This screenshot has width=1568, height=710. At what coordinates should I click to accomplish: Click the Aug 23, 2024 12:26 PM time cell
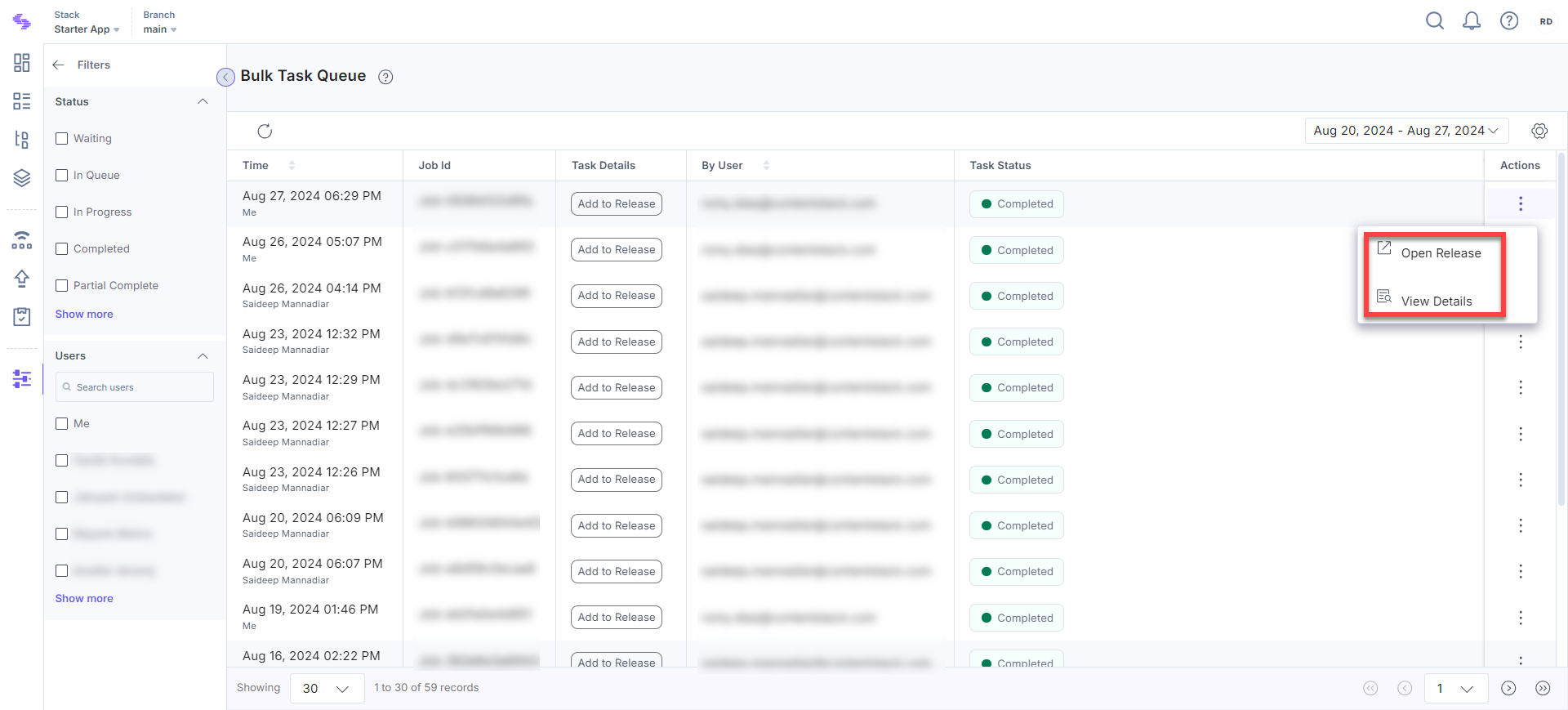pyautogui.click(x=311, y=472)
